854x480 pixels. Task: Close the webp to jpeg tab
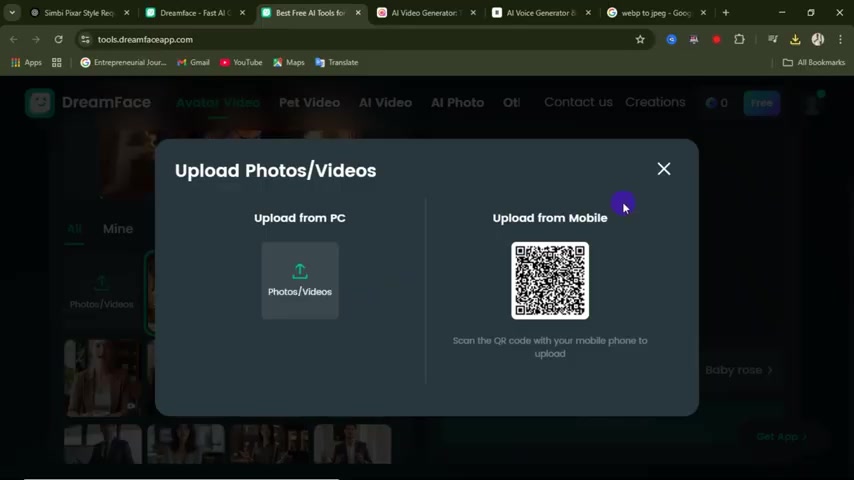(703, 13)
